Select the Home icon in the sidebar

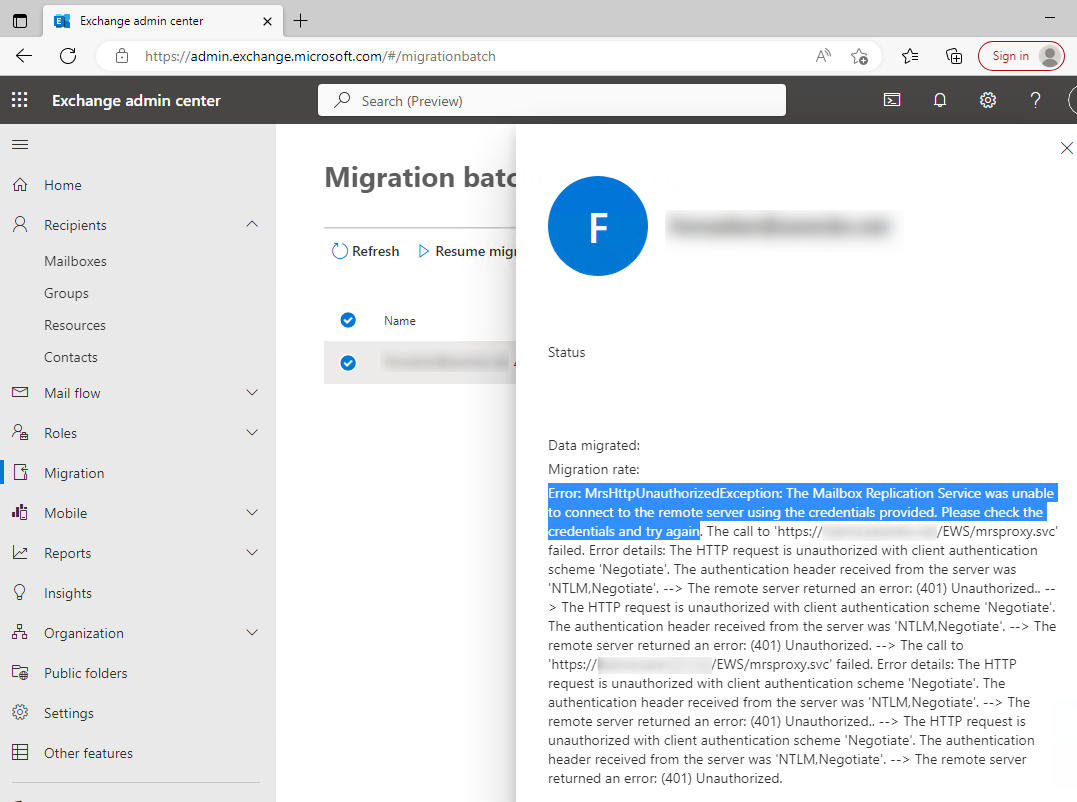pos(20,184)
